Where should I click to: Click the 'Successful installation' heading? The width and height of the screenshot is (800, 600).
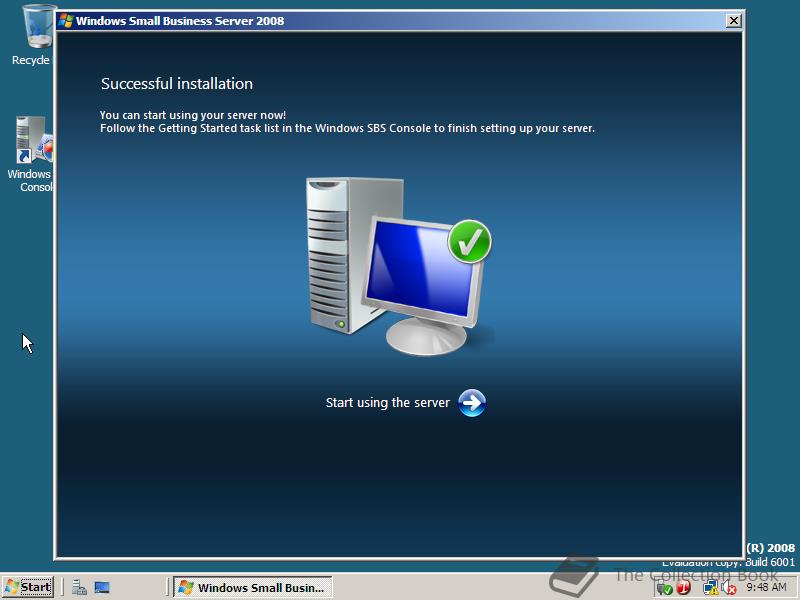(177, 84)
